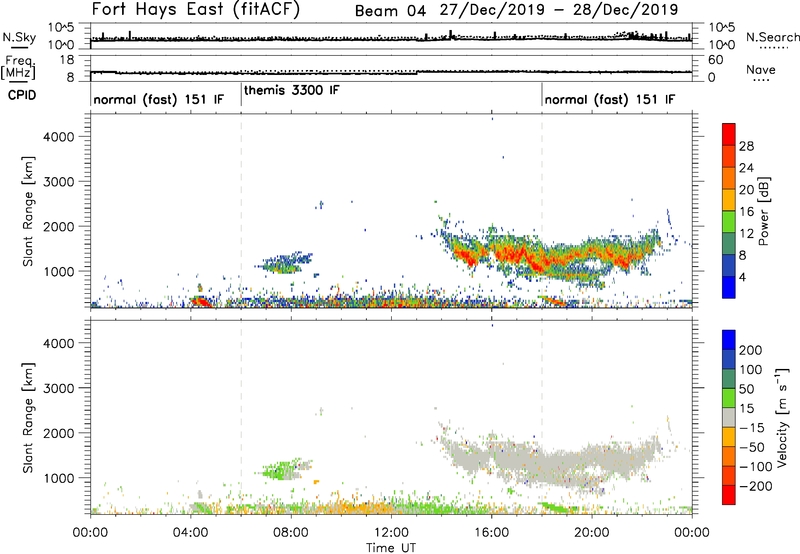Click the blue-green scatter patch near 08:00 in power panel

click(x=283, y=262)
